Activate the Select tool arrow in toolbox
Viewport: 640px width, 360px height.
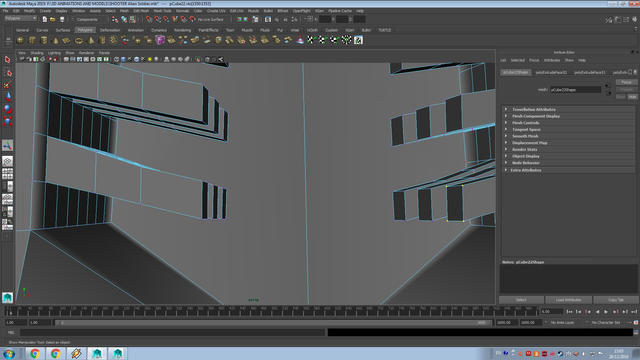[x=7, y=60]
